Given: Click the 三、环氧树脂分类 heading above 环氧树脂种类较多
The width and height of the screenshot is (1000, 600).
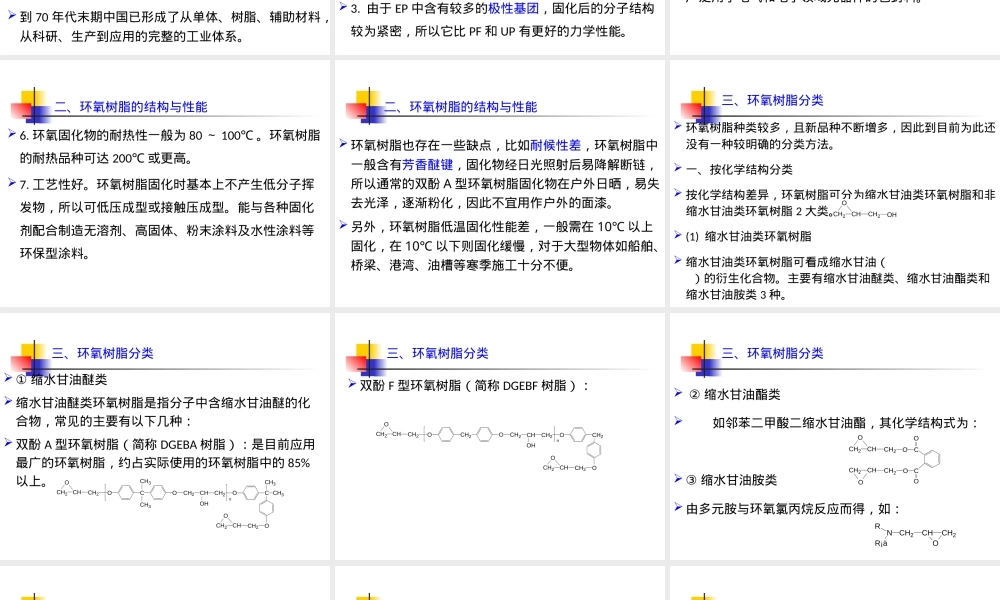Looking at the screenshot, I should (772, 100).
